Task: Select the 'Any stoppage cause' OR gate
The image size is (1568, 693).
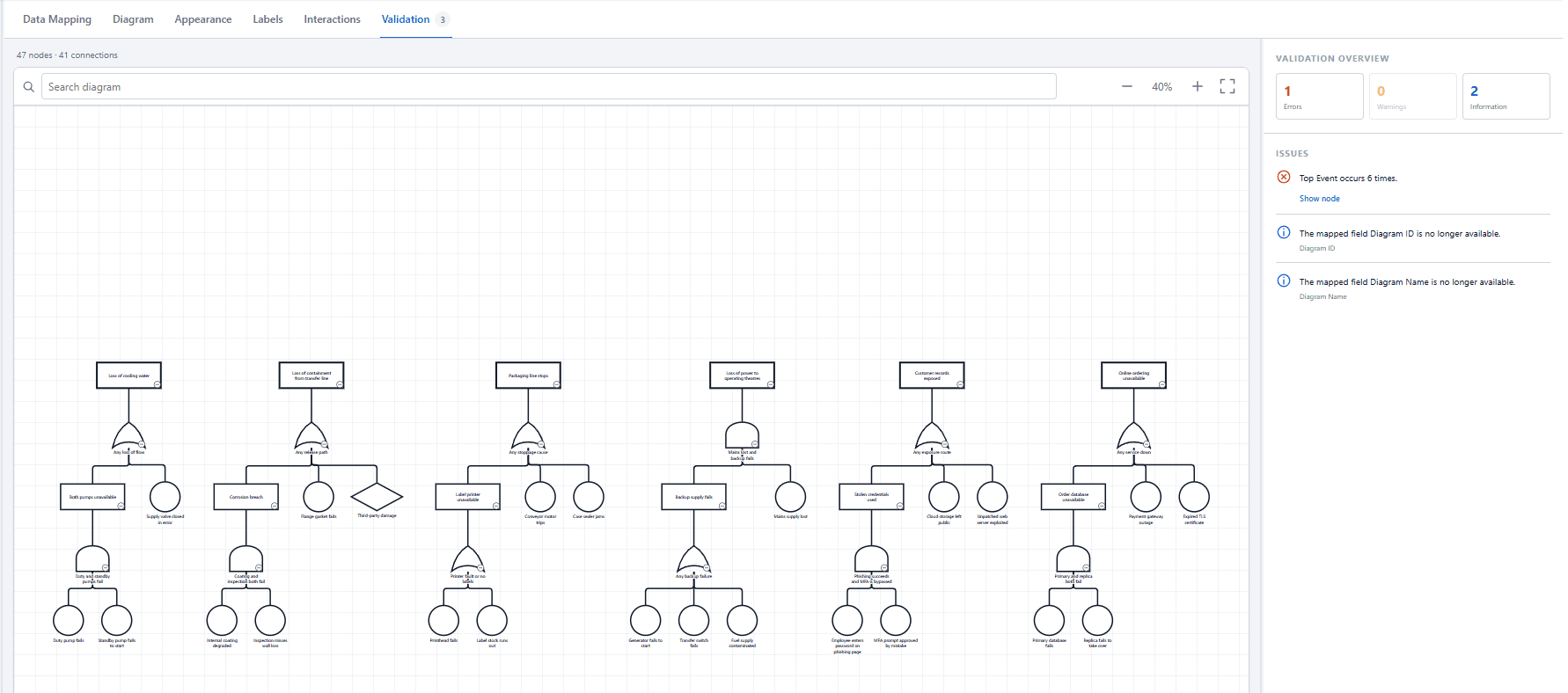Action: [528, 435]
